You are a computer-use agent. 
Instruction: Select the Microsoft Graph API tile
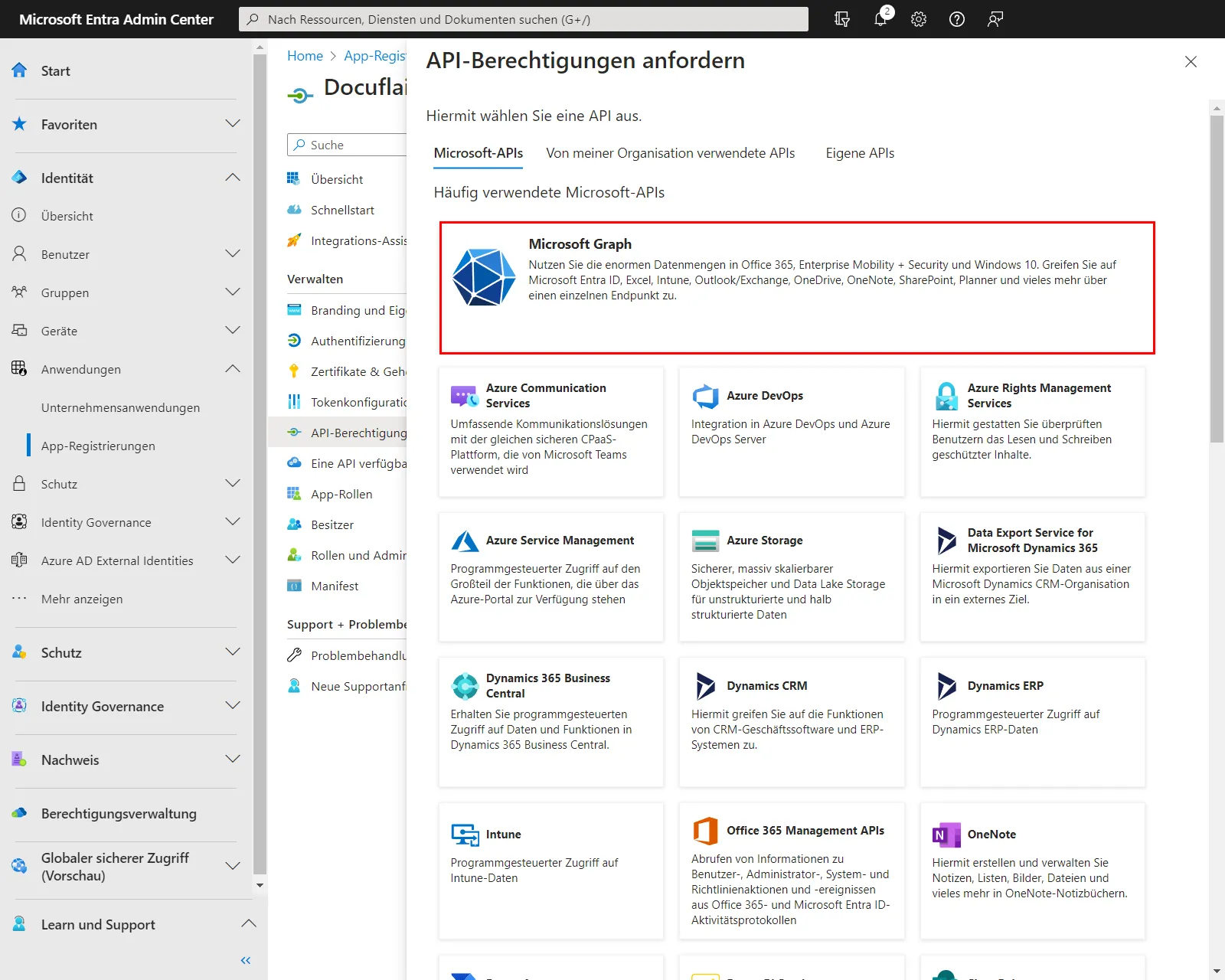[796, 288]
